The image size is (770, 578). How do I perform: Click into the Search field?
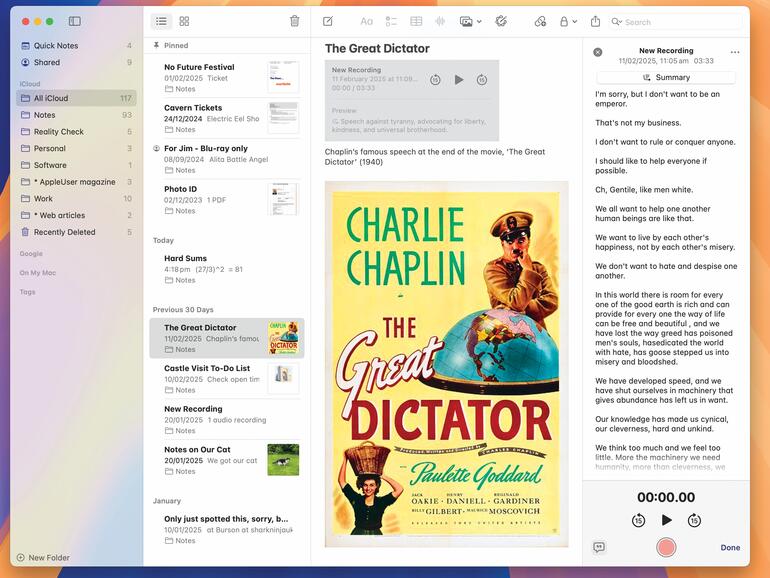[x=676, y=22]
